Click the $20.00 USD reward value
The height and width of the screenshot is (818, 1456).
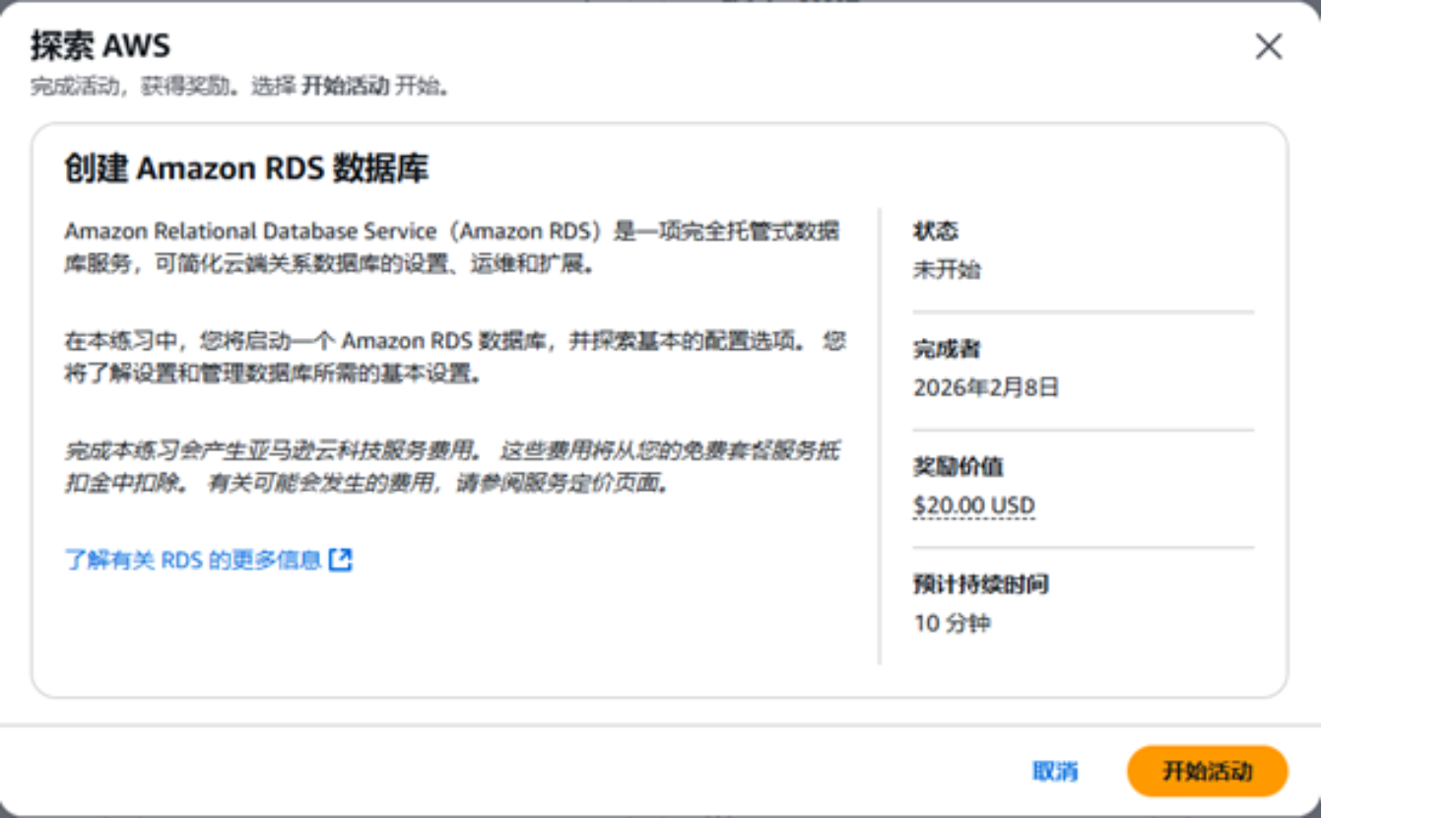[x=973, y=506]
